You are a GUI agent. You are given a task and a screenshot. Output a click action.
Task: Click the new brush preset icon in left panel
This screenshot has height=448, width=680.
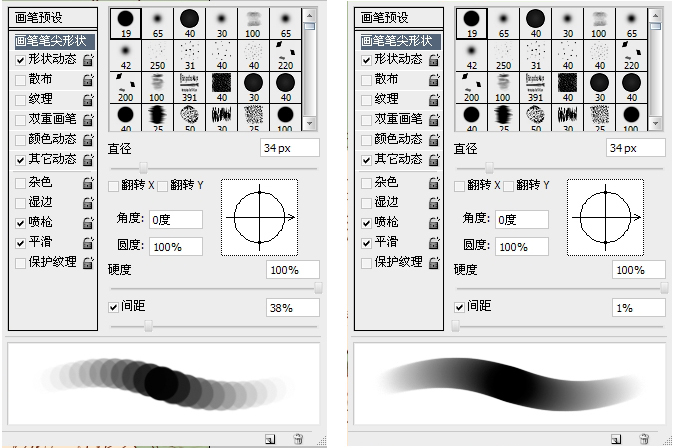[x=270, y=439]
